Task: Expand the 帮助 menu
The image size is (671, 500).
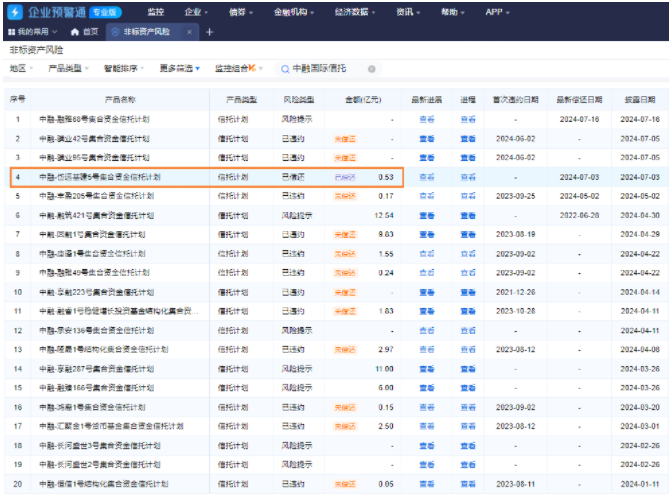Action: point(453,12)
